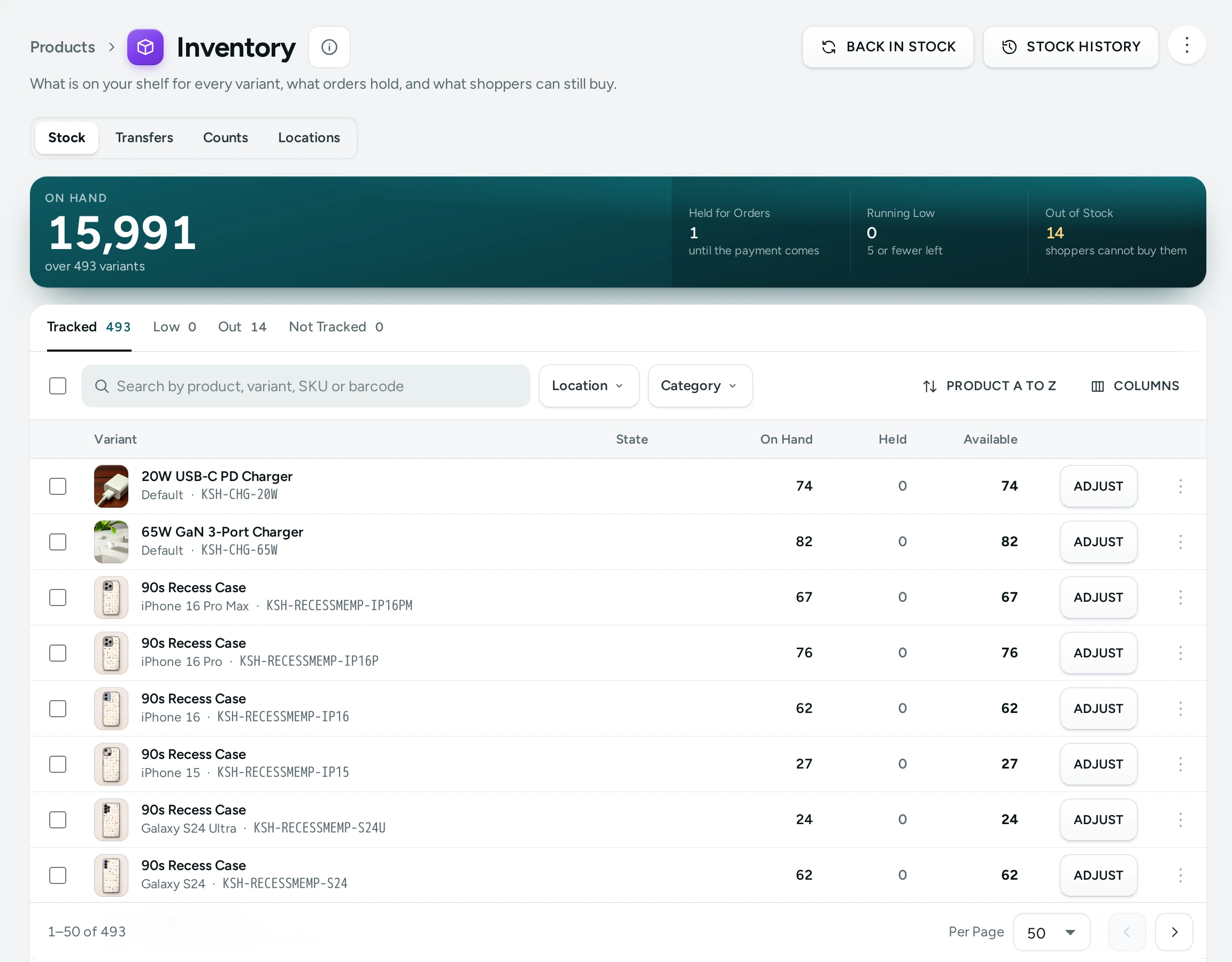
Task: Check the 20W USB-C PD Charger row
Action: point(58,486)
